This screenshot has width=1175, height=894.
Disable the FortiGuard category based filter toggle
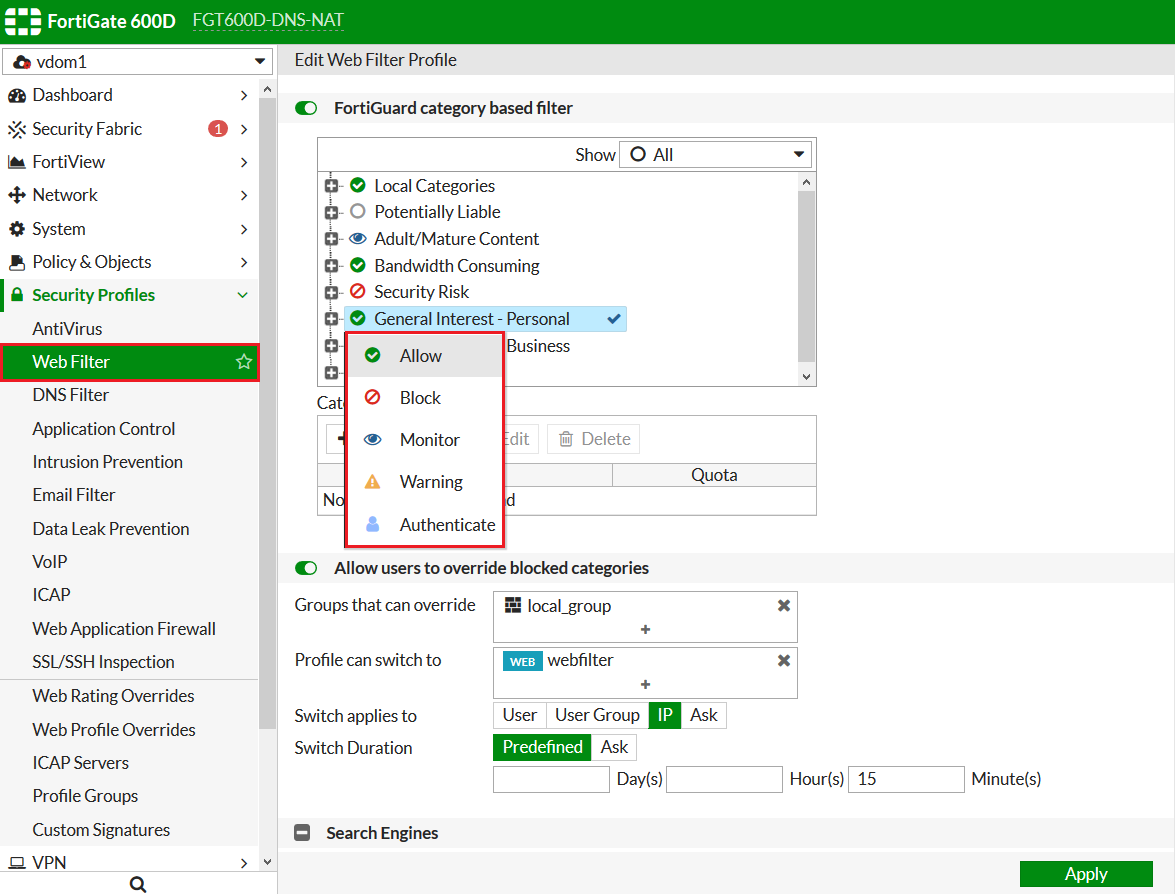click(305, 108)
